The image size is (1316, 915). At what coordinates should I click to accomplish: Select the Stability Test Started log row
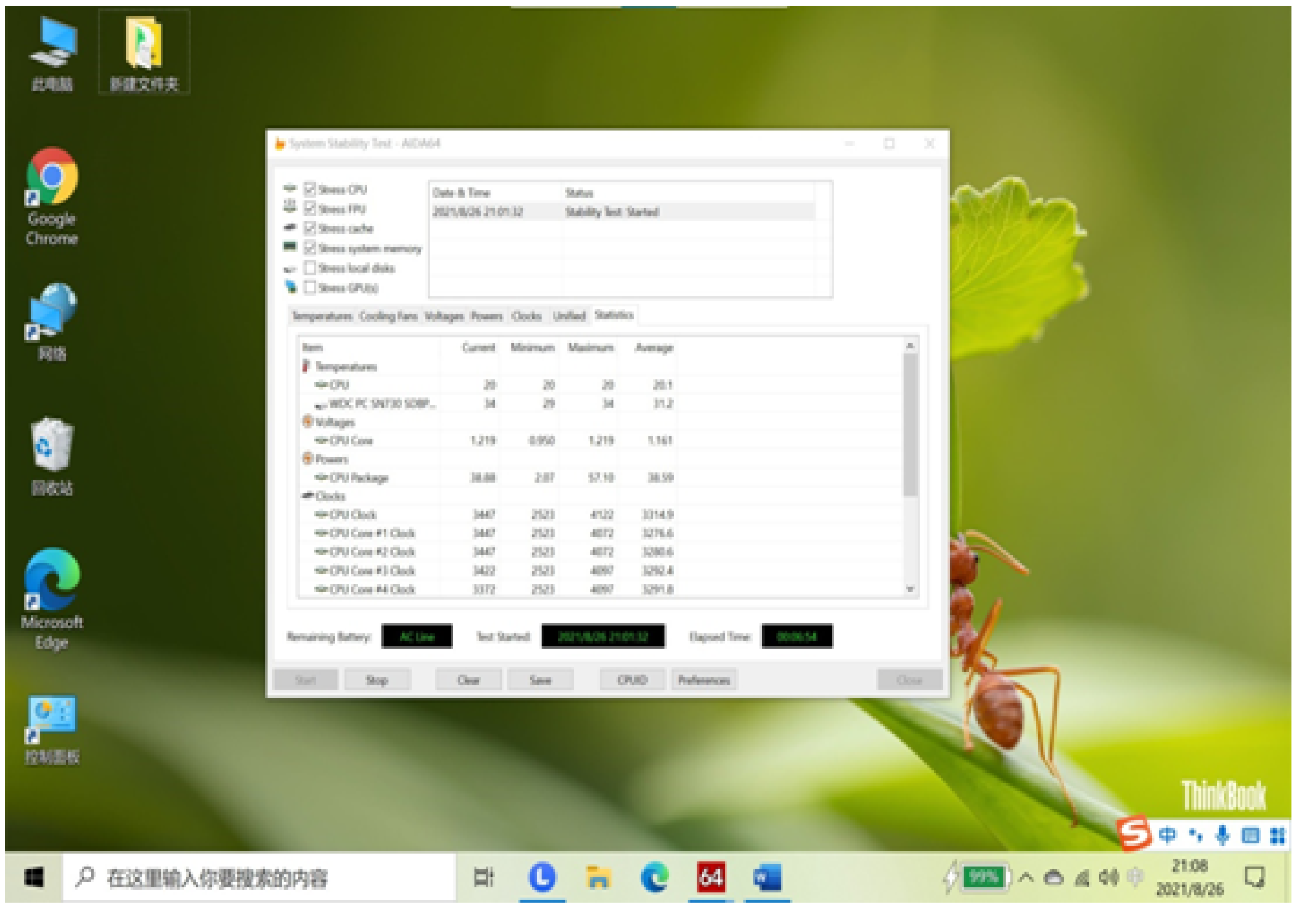click(x=623, y=212)
